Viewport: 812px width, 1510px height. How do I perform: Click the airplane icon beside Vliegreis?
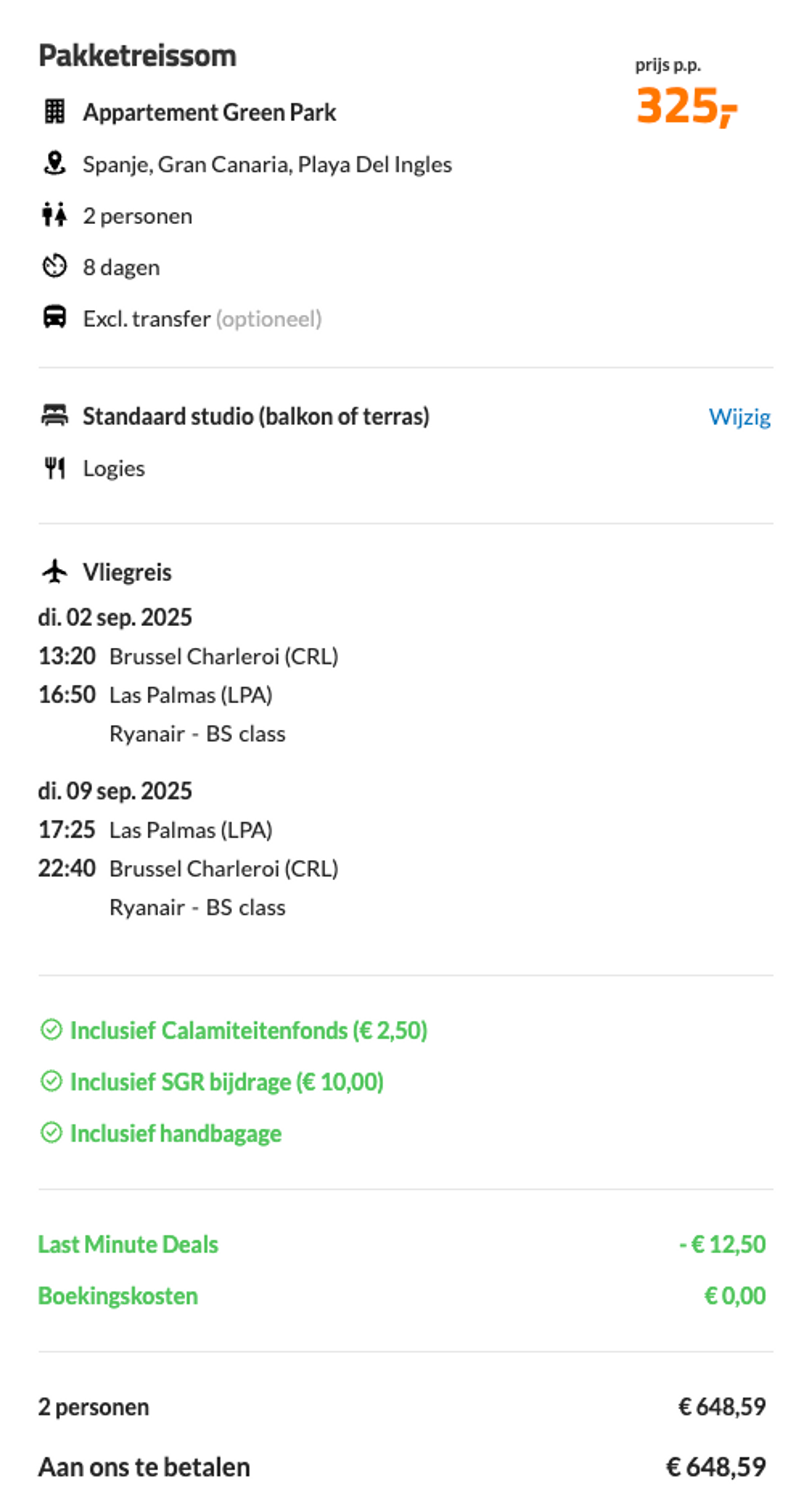click(x=55, y=571)
